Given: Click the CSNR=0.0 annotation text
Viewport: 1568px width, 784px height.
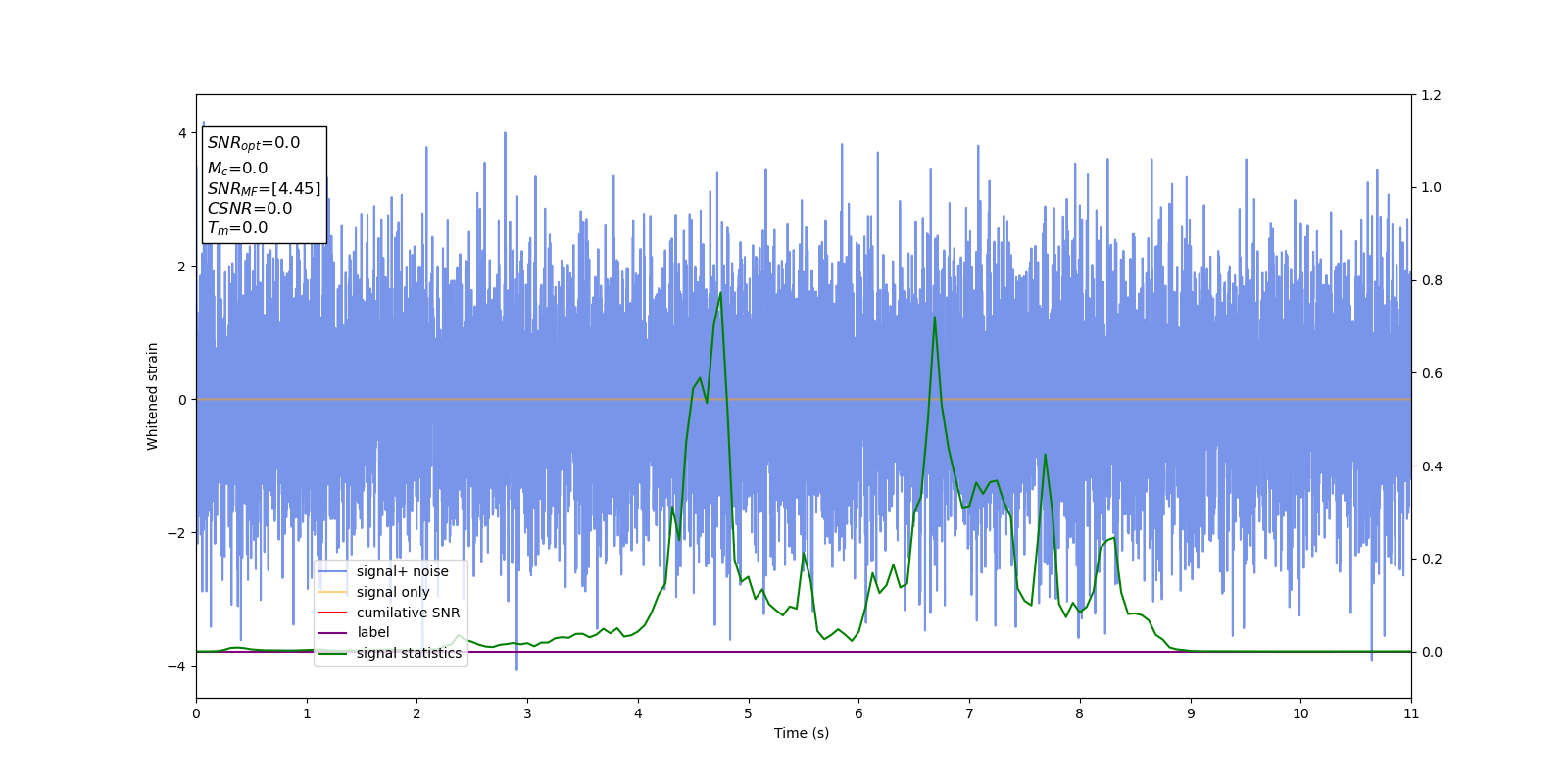Looking at the screenshot, I should 250,208.
